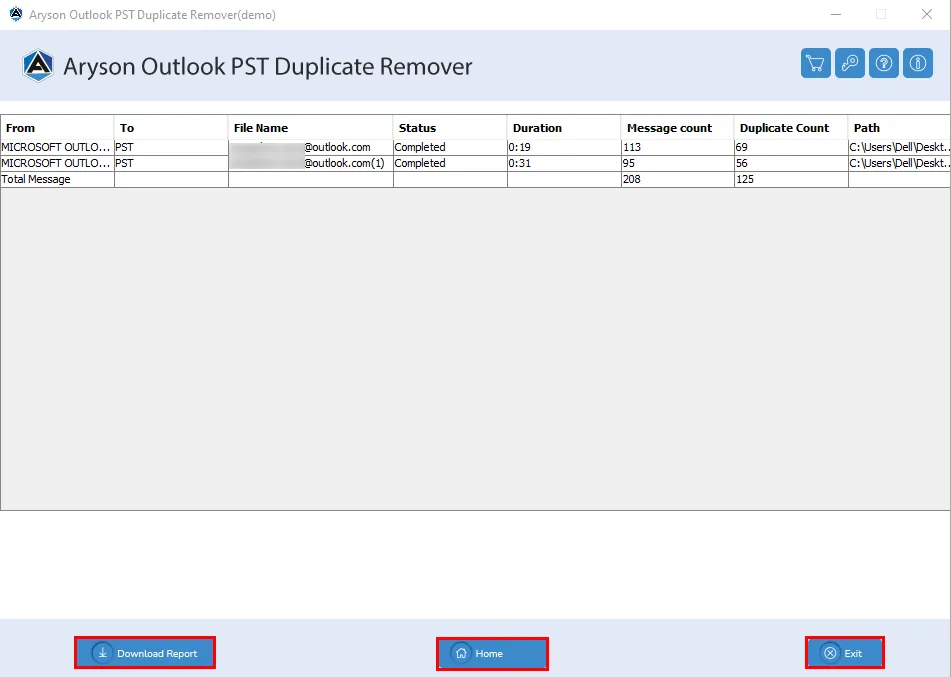Screen dimensions: 951x677
Task: Click the message count cell 95
Action: tap(677, 163)
